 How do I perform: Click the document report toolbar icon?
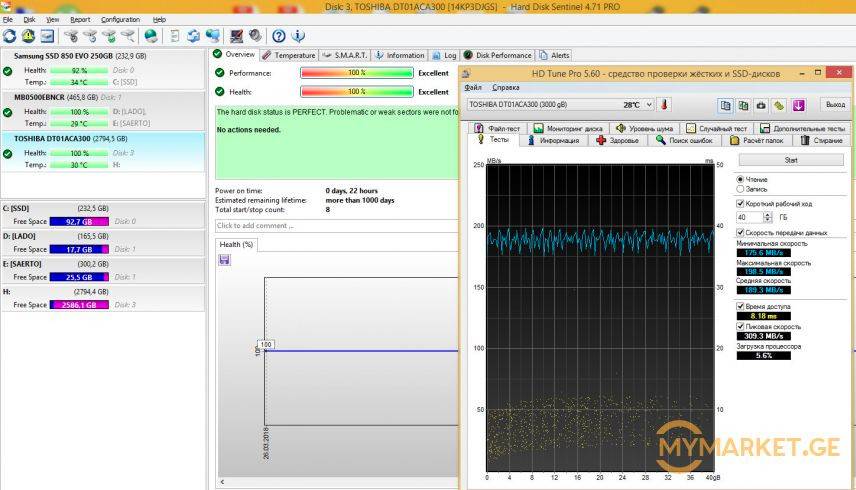coord(175,36)
